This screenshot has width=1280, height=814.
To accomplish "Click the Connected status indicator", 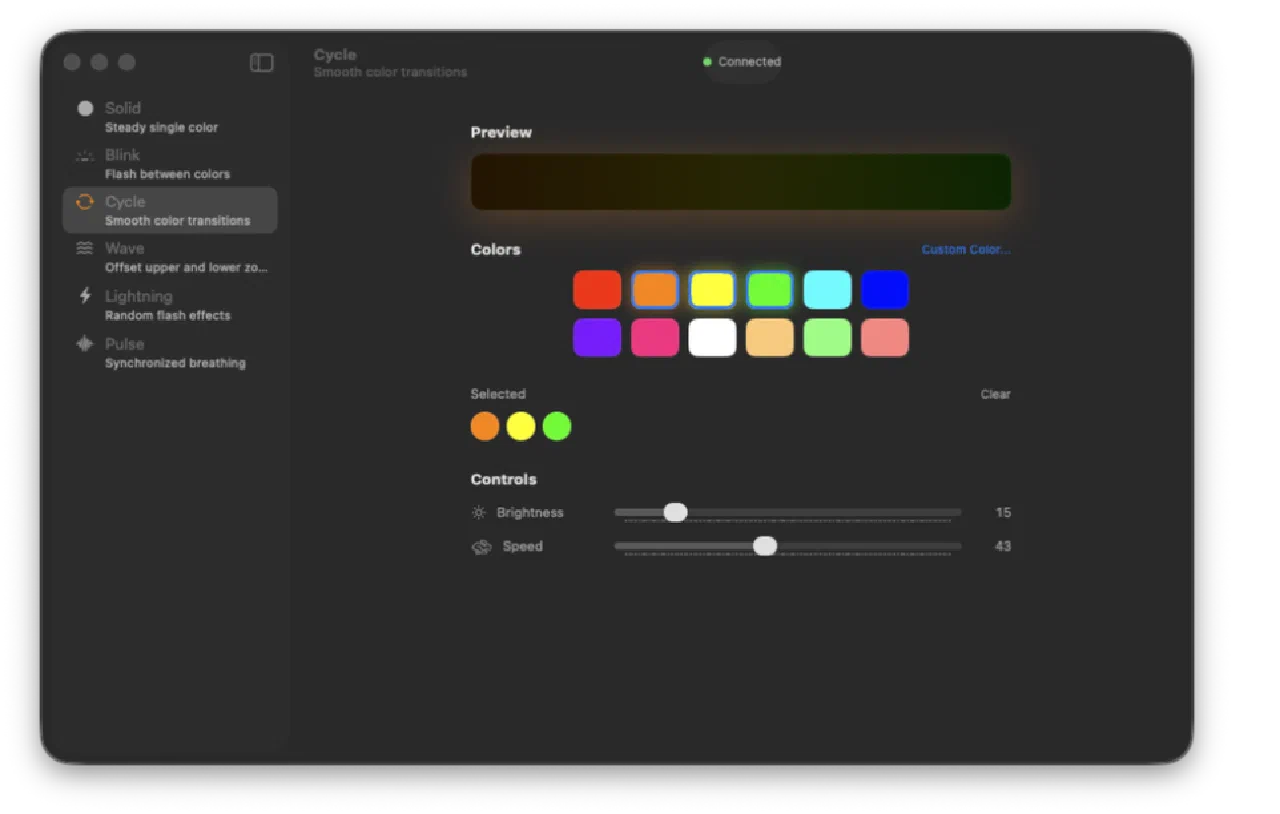I will pyautogui.click(x=742, y=62).
